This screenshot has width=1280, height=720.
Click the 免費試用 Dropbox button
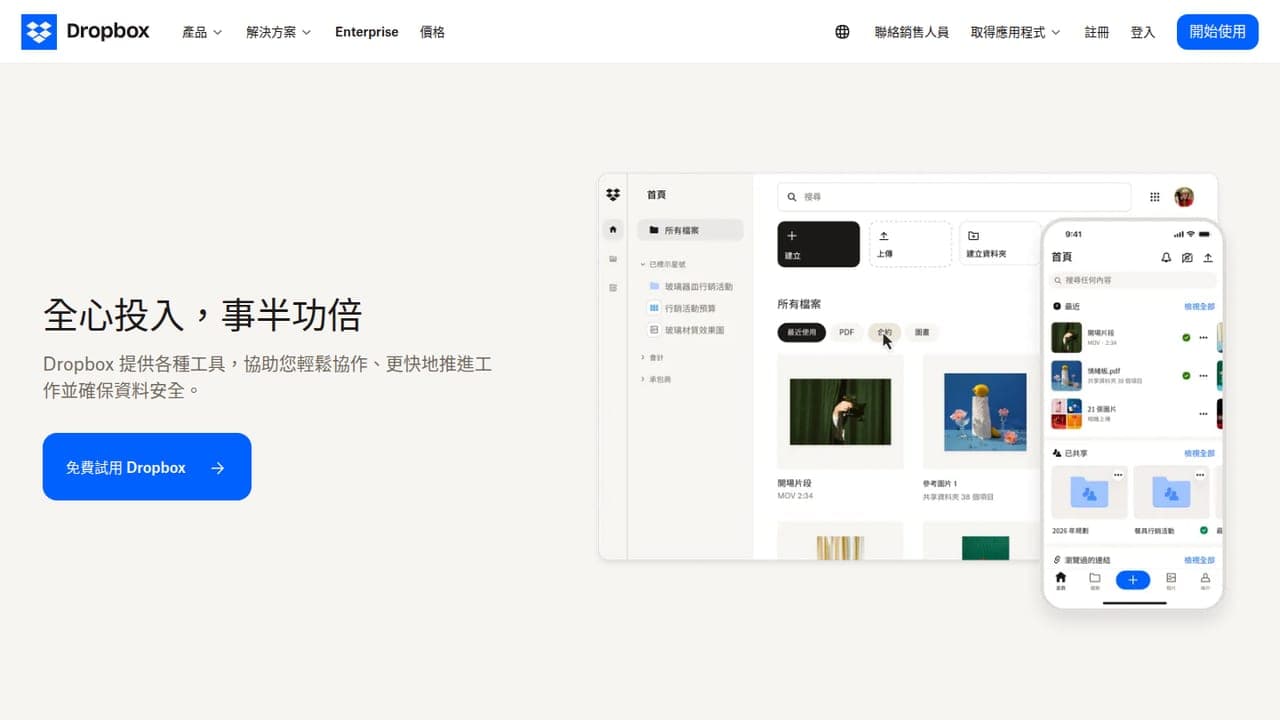[x=147, y=467]
